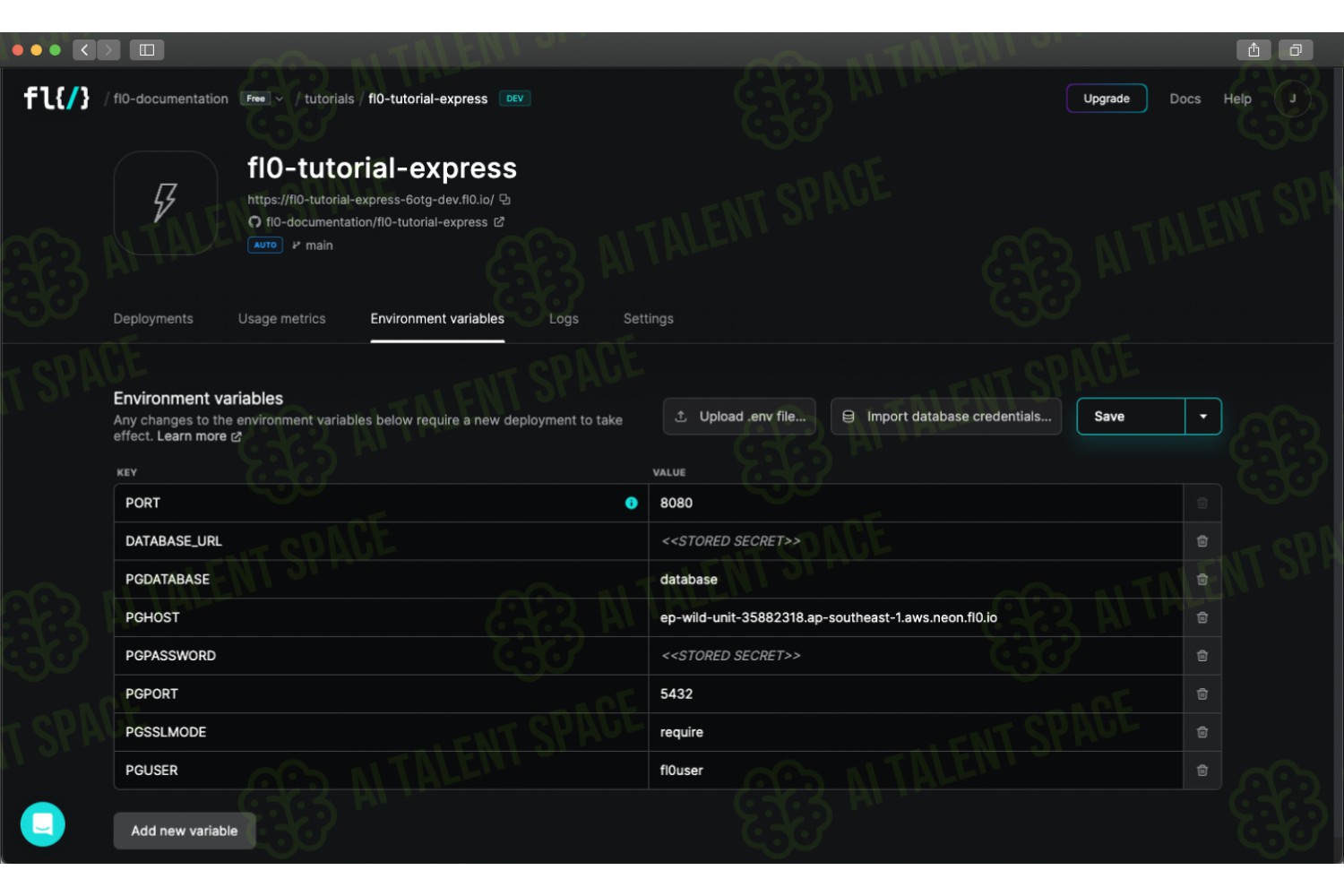Edit the PGHOST value field
This screenshot has height=896, width=1344.
click(916, 617)
